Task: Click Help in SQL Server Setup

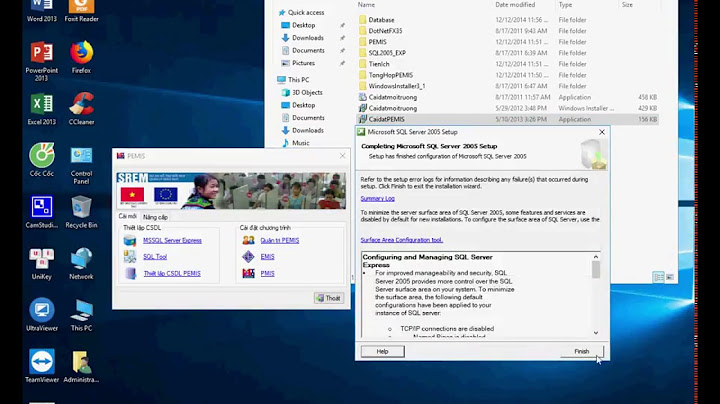Action: (382, 351)
